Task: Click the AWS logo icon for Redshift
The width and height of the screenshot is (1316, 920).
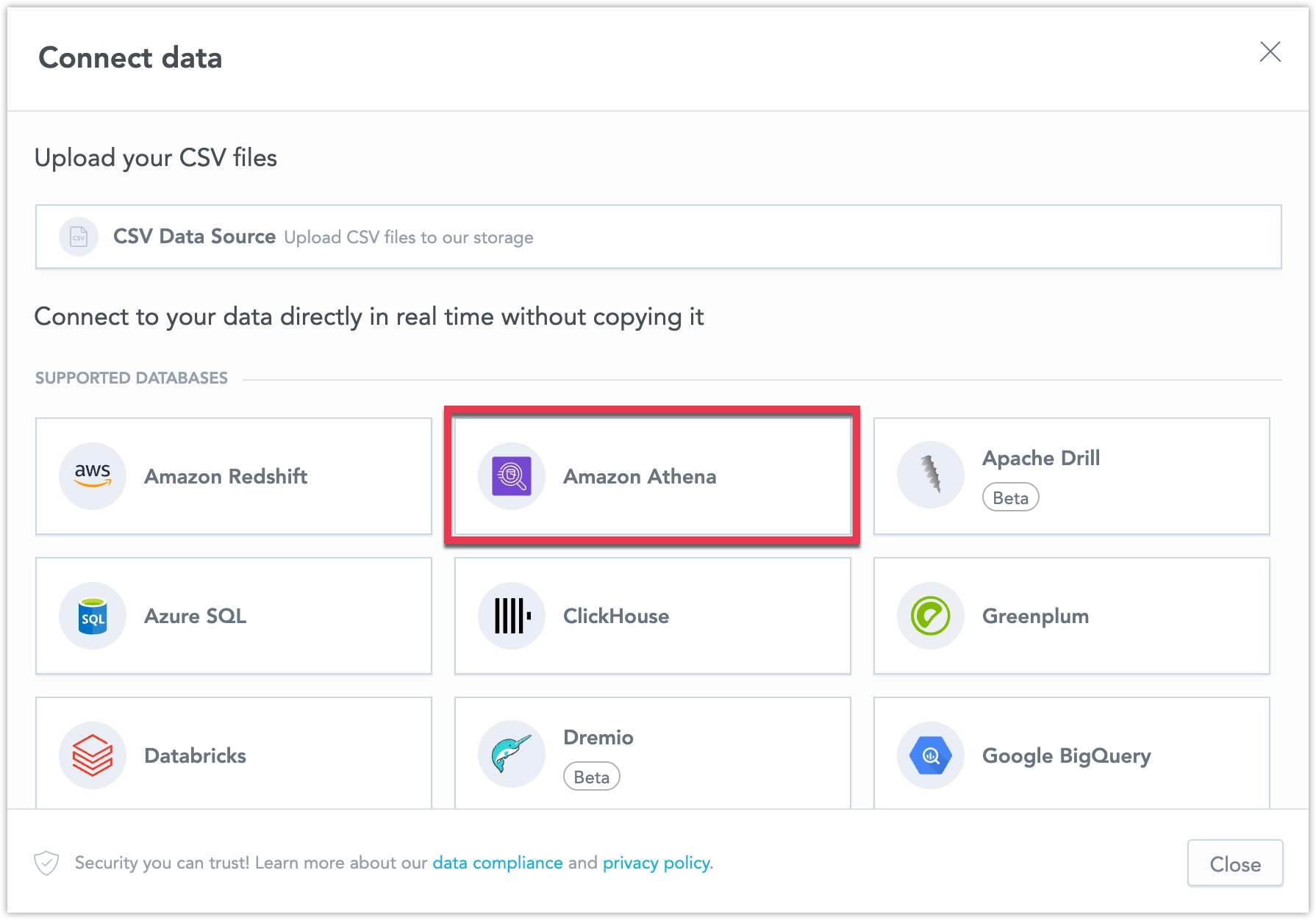Action: [93, 476]
